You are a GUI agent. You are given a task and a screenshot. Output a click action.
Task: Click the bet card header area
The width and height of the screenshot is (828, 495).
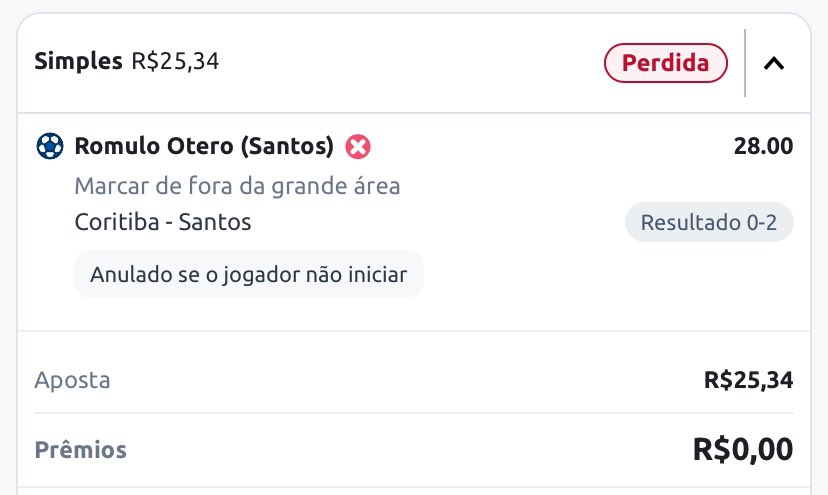pyautogui.click(x=414, y=63)
